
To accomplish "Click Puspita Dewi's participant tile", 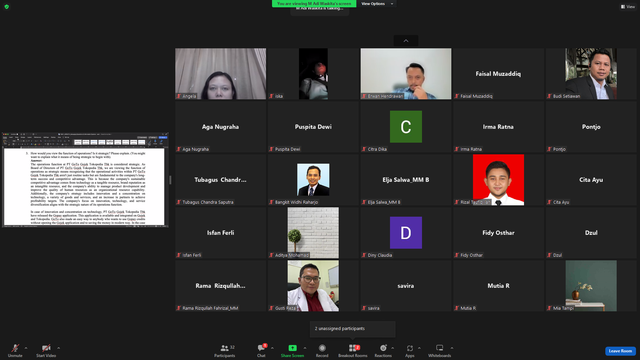I will click(313, 127).
